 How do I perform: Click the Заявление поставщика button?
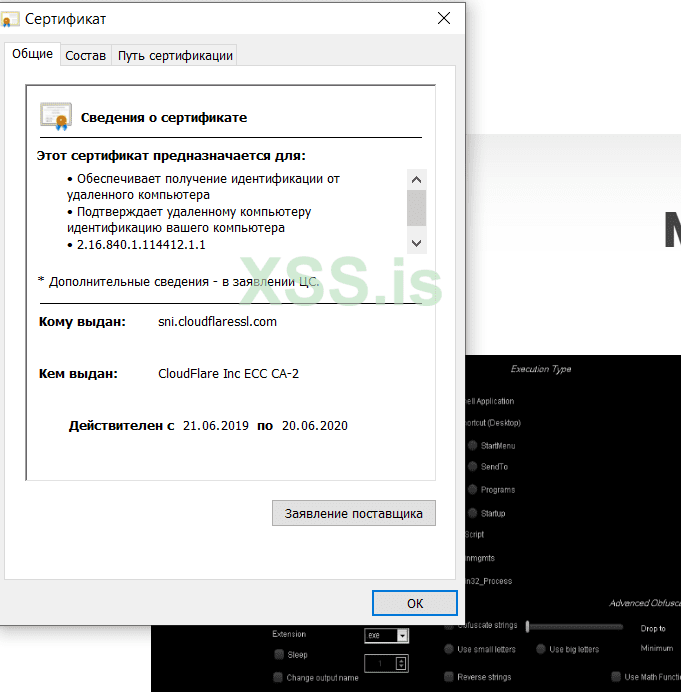pyautogui.click(x=354, y=513)
